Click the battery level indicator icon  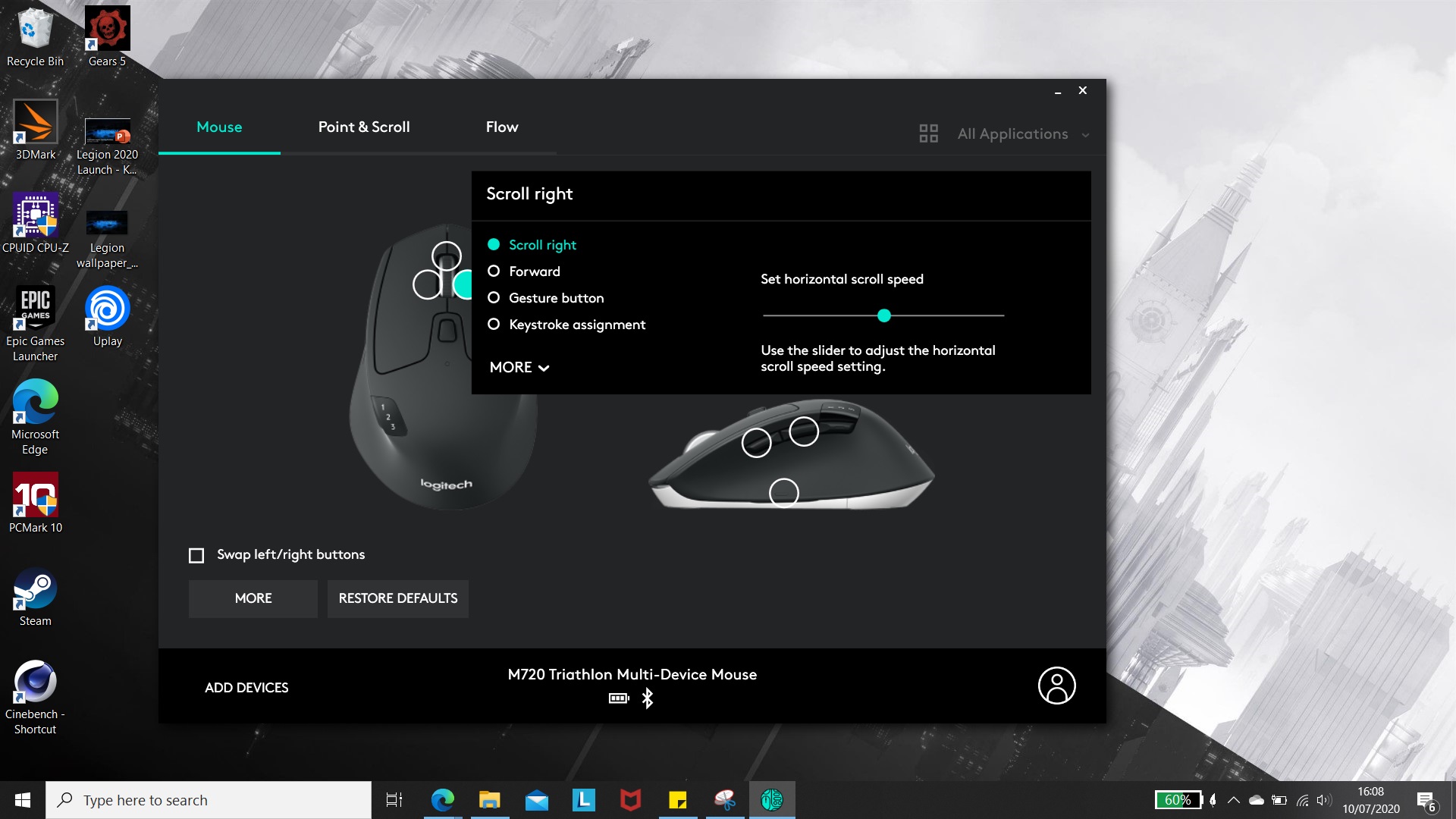click(x=619, y=698)
